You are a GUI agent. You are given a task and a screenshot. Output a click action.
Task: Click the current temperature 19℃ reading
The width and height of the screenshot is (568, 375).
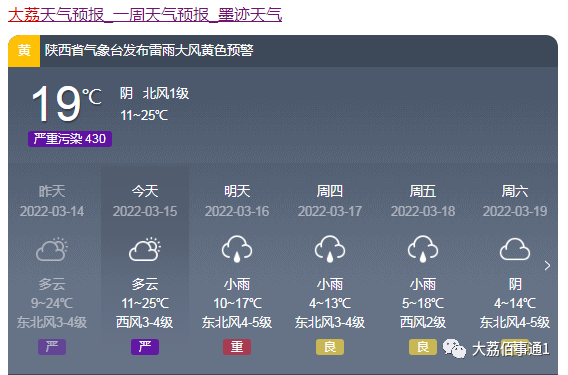pyautogui.click(x=66, y=104)
